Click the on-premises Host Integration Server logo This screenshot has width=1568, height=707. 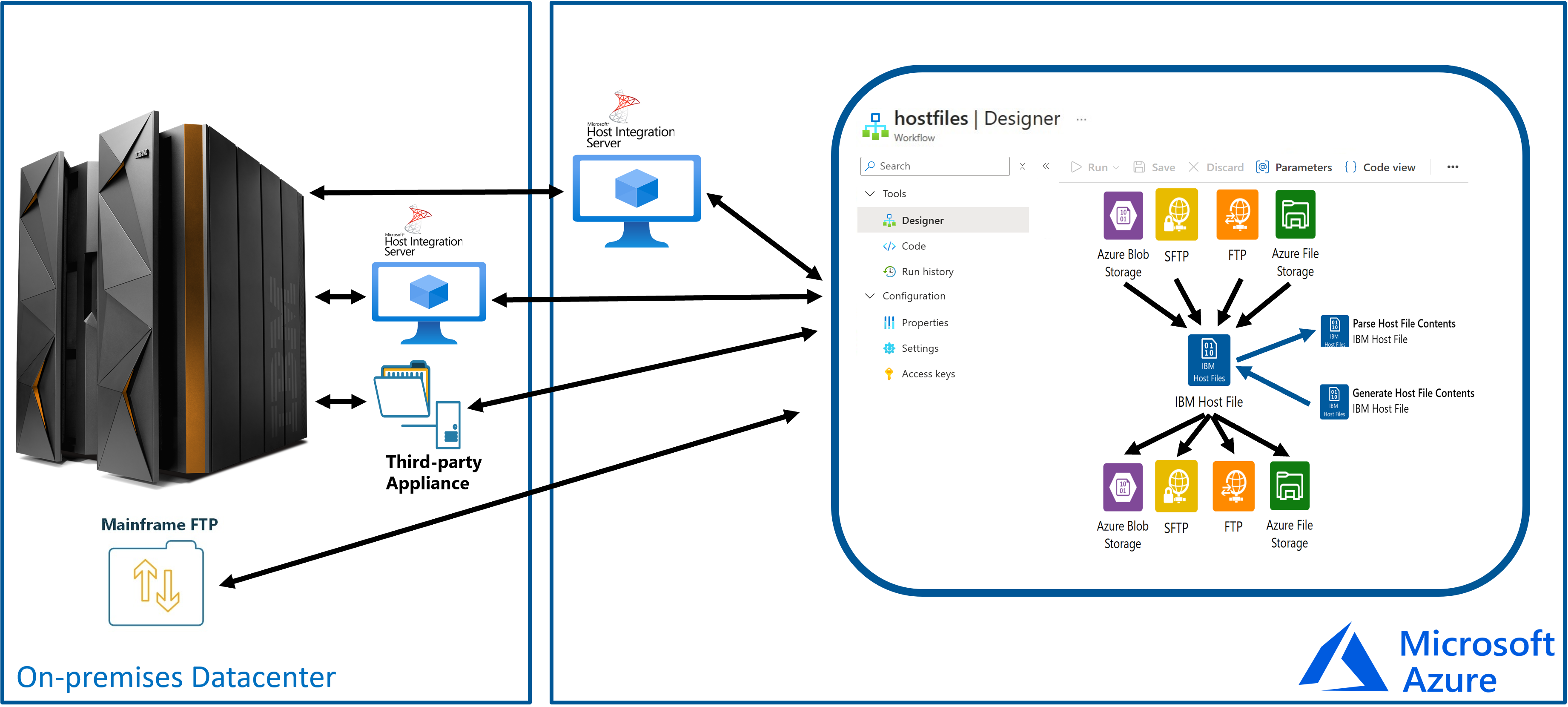click(x=424, y=231)
